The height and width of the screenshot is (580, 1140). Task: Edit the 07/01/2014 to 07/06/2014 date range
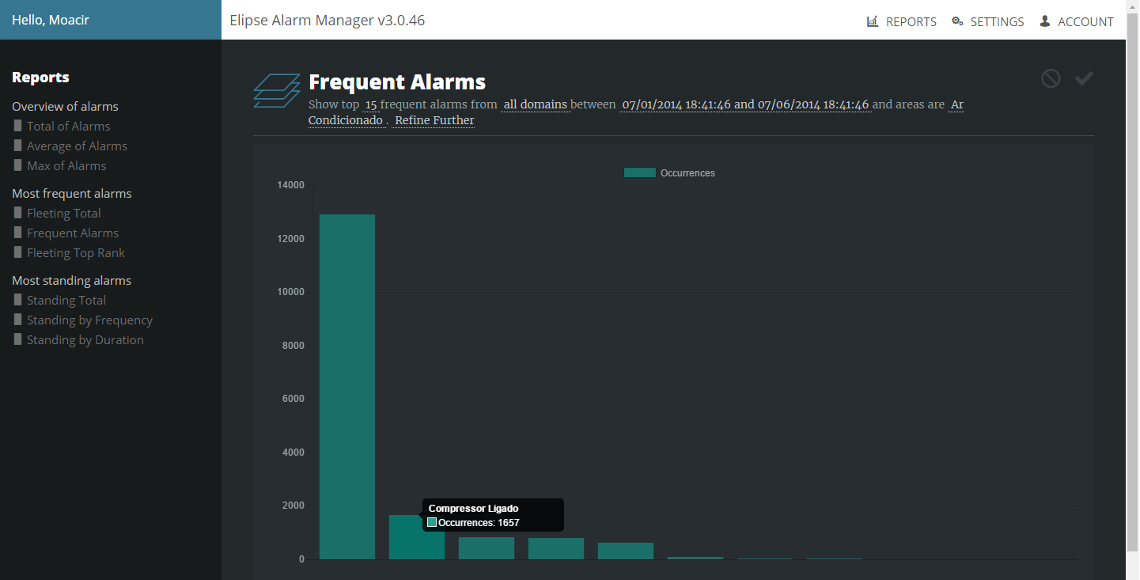[745, 105]
